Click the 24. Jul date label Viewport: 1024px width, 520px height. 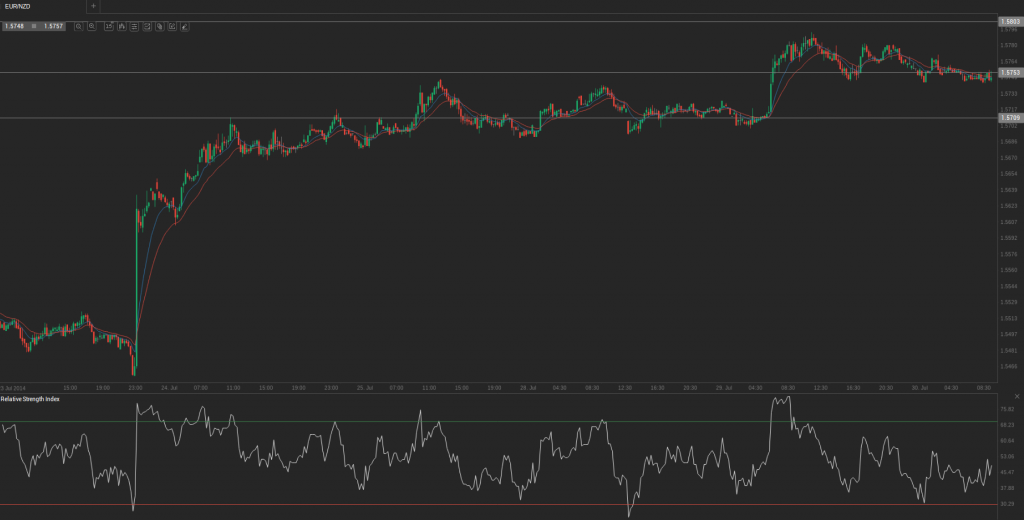169,387
